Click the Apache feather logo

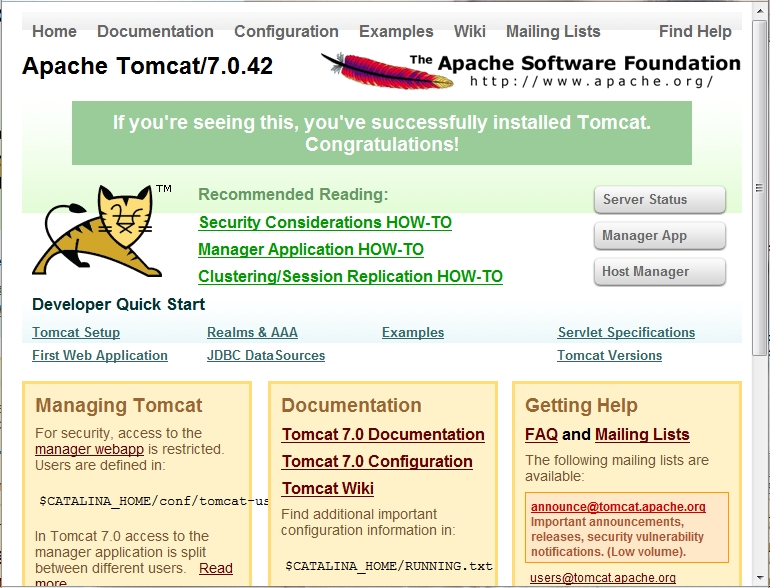(x=387, y=71)
